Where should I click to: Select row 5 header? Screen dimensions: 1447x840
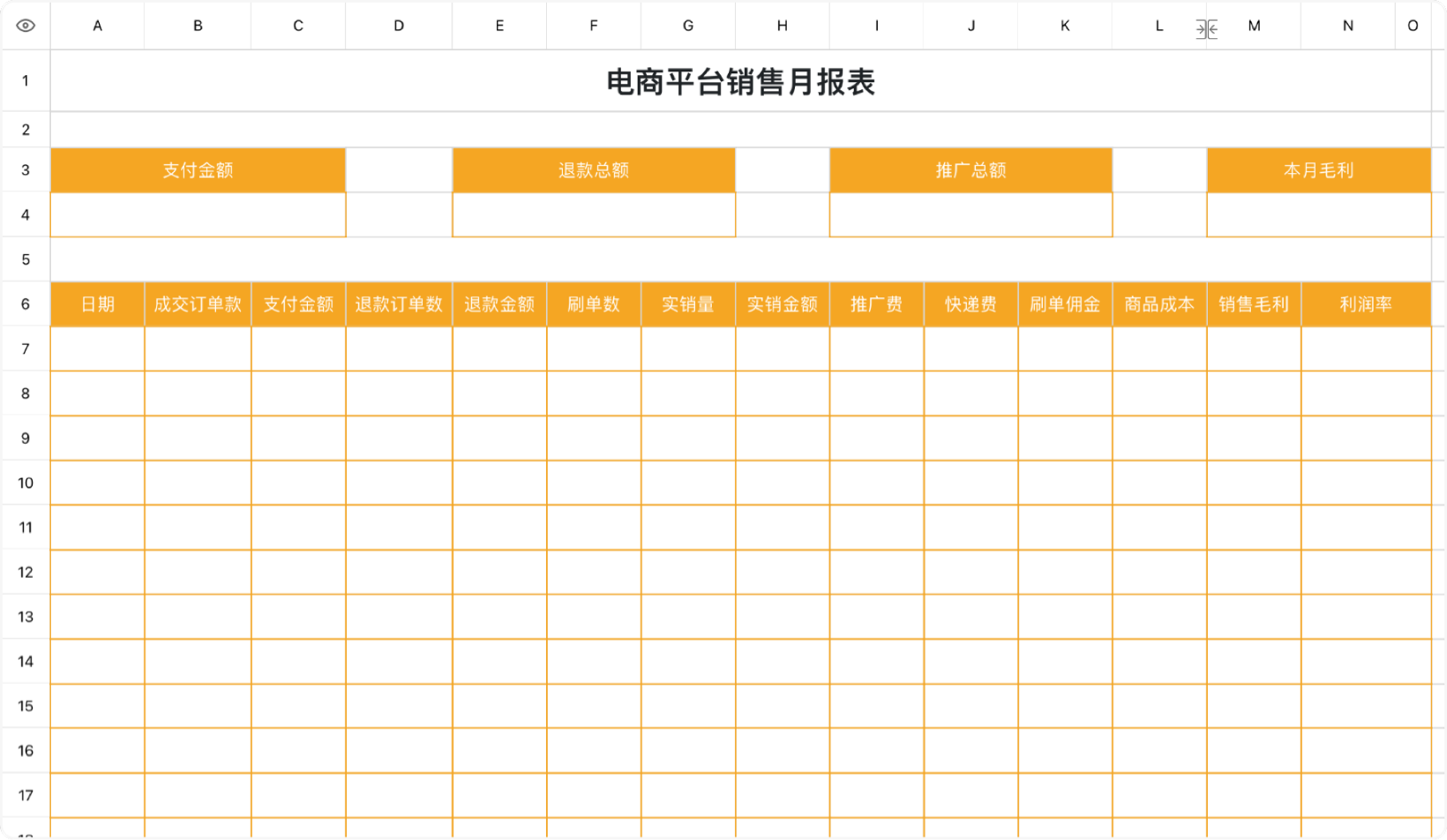pos(26,259)
